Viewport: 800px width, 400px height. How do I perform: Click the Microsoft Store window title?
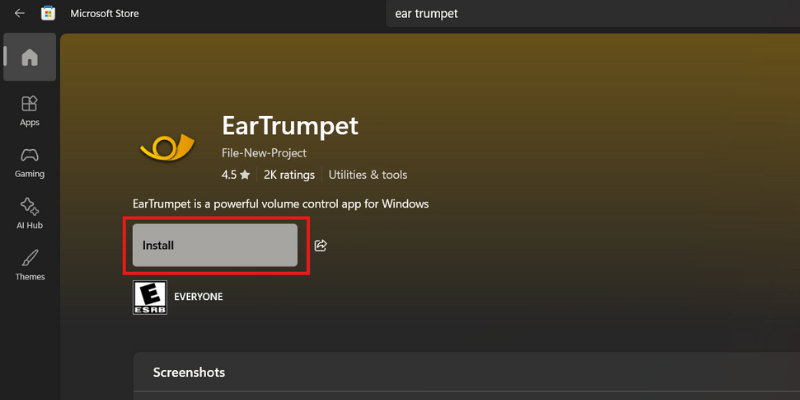[104, 13]
